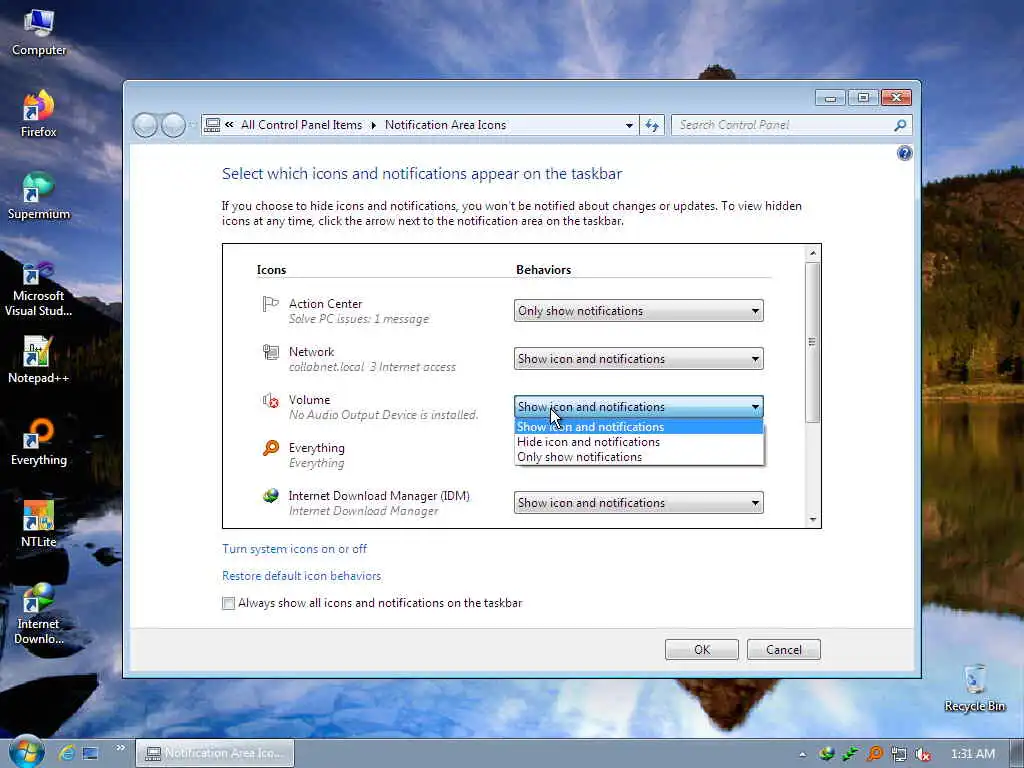The height and width of the screenshot is (768, 1024).
Task: Click the green tray icon next to IDM
Action: (850, 754)
